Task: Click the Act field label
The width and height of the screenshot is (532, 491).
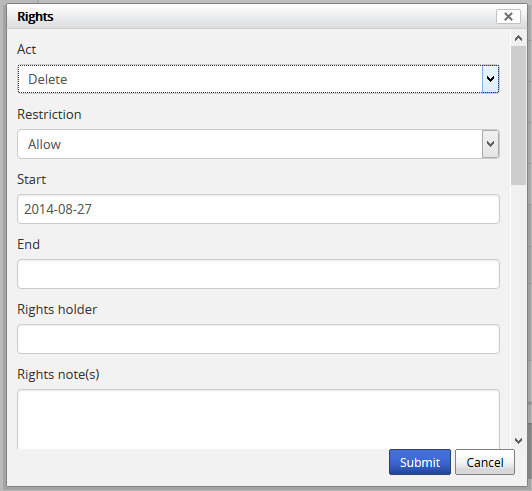Action: tap(26, 49)
